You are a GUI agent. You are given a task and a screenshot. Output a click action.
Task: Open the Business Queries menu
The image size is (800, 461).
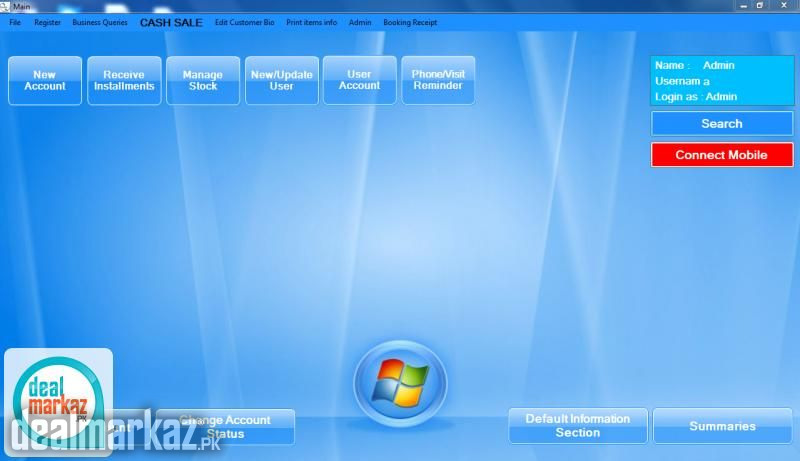100,22
